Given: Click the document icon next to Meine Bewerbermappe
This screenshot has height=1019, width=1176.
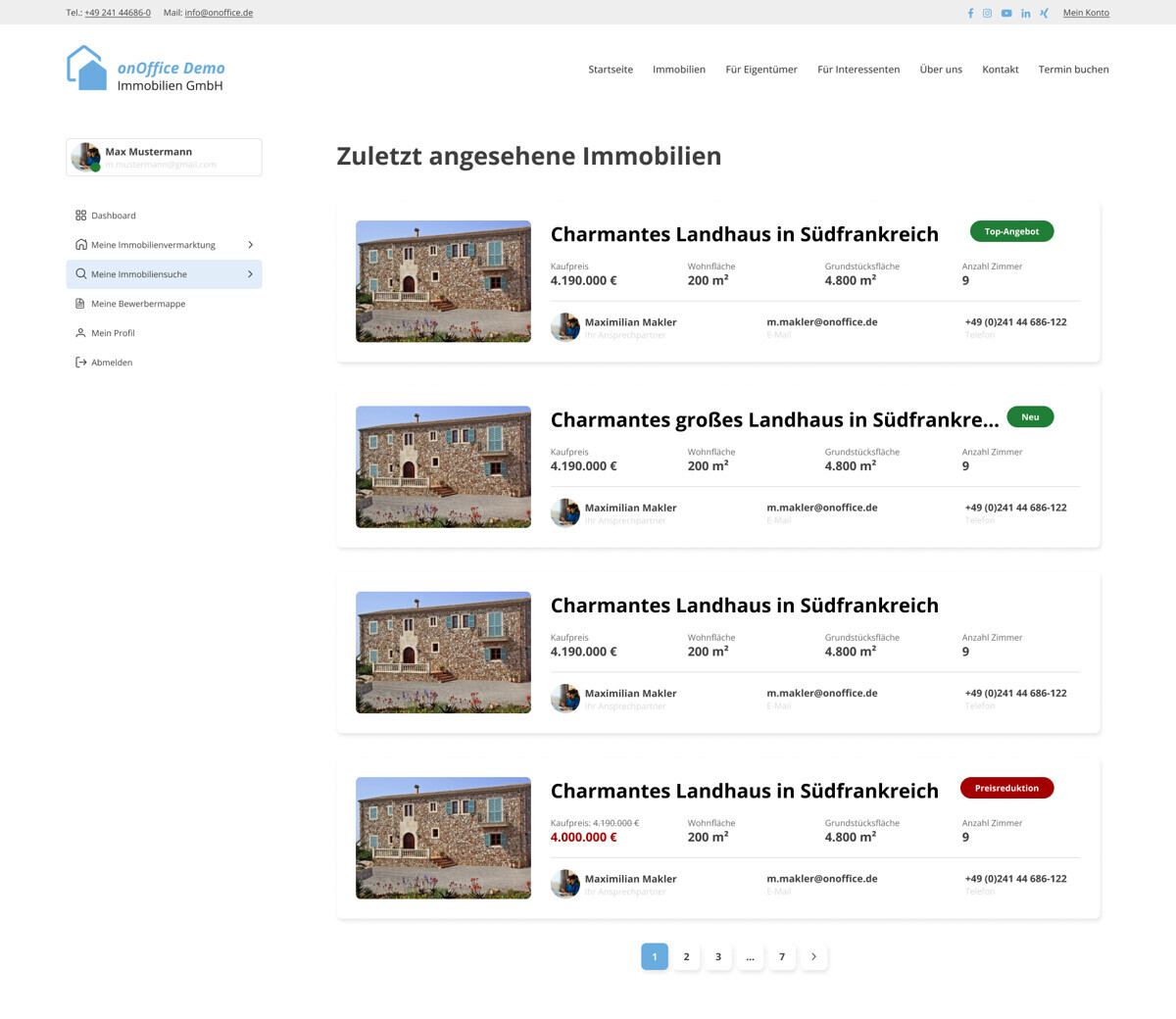Looking at the screenshot, I should pos(80,303).
